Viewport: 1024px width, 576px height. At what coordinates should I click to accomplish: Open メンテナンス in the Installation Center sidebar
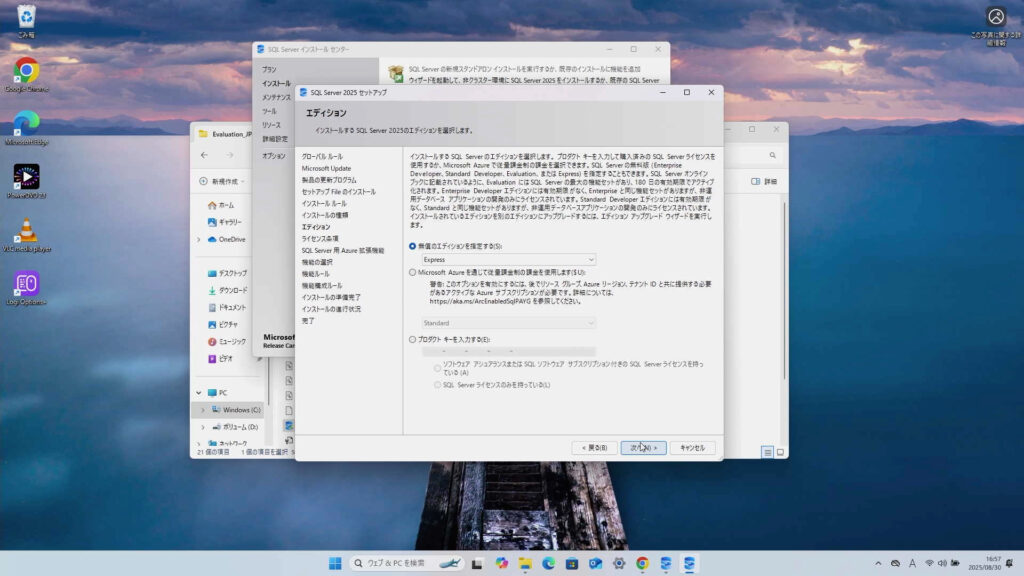276,97
